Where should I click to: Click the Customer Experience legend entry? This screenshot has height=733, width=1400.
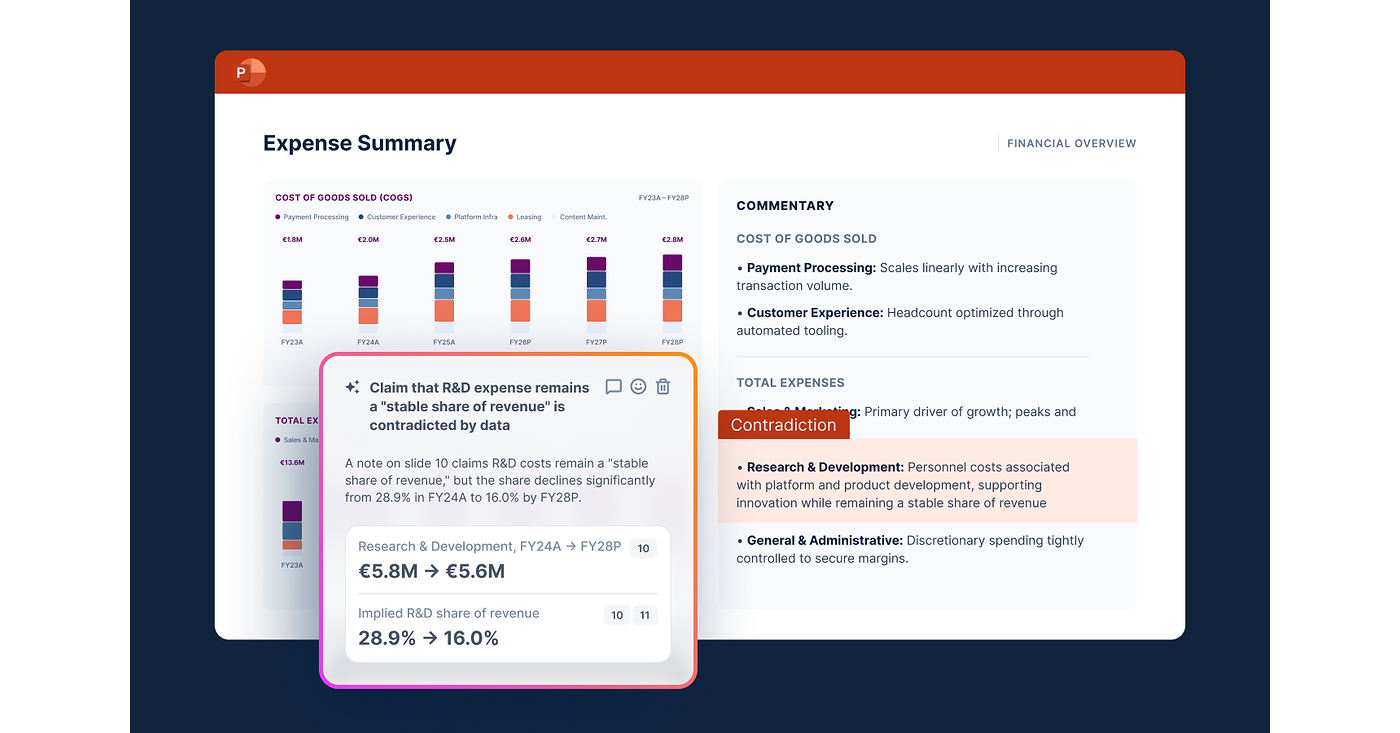pyautogui.click(x=397, y=217)
